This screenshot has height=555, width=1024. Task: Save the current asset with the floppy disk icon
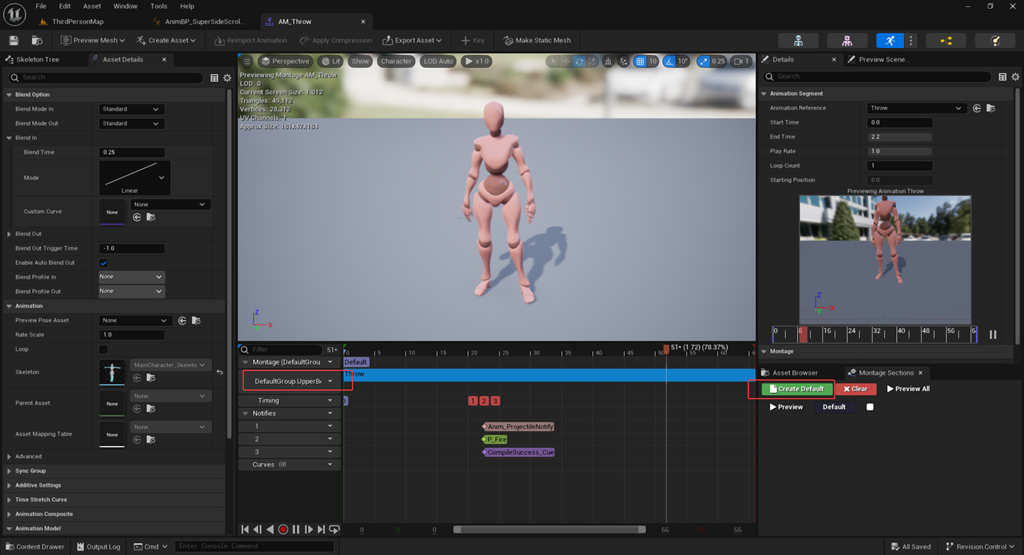tap(14, 40)
